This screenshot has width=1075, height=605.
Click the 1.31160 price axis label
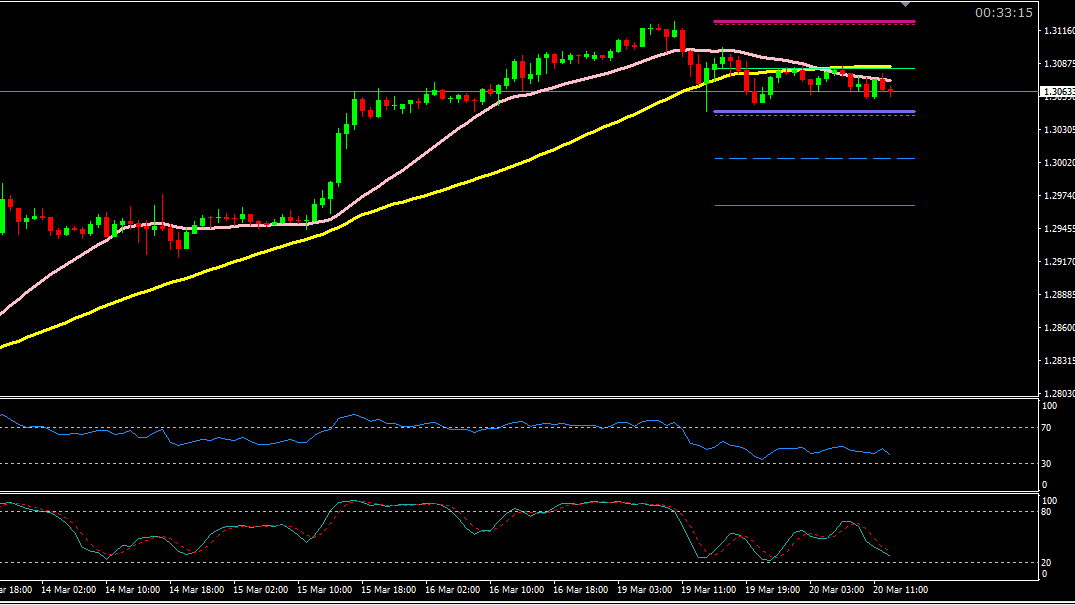click(1058, 32)
